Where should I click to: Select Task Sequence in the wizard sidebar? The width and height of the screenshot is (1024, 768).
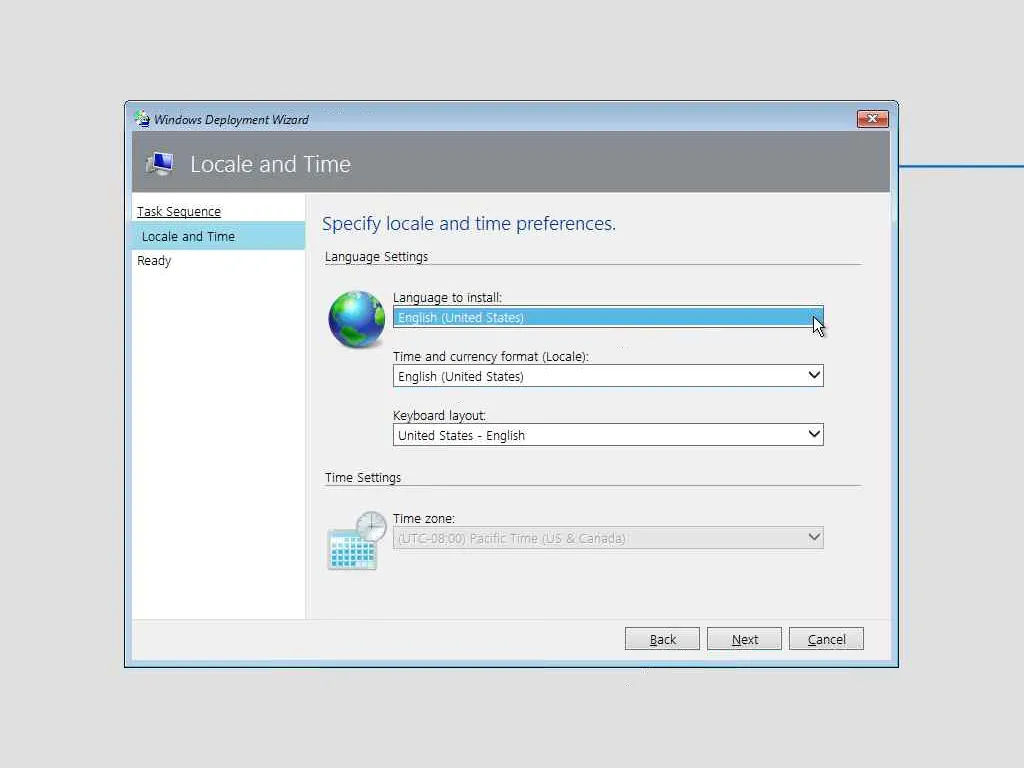(x=179, y=212)
